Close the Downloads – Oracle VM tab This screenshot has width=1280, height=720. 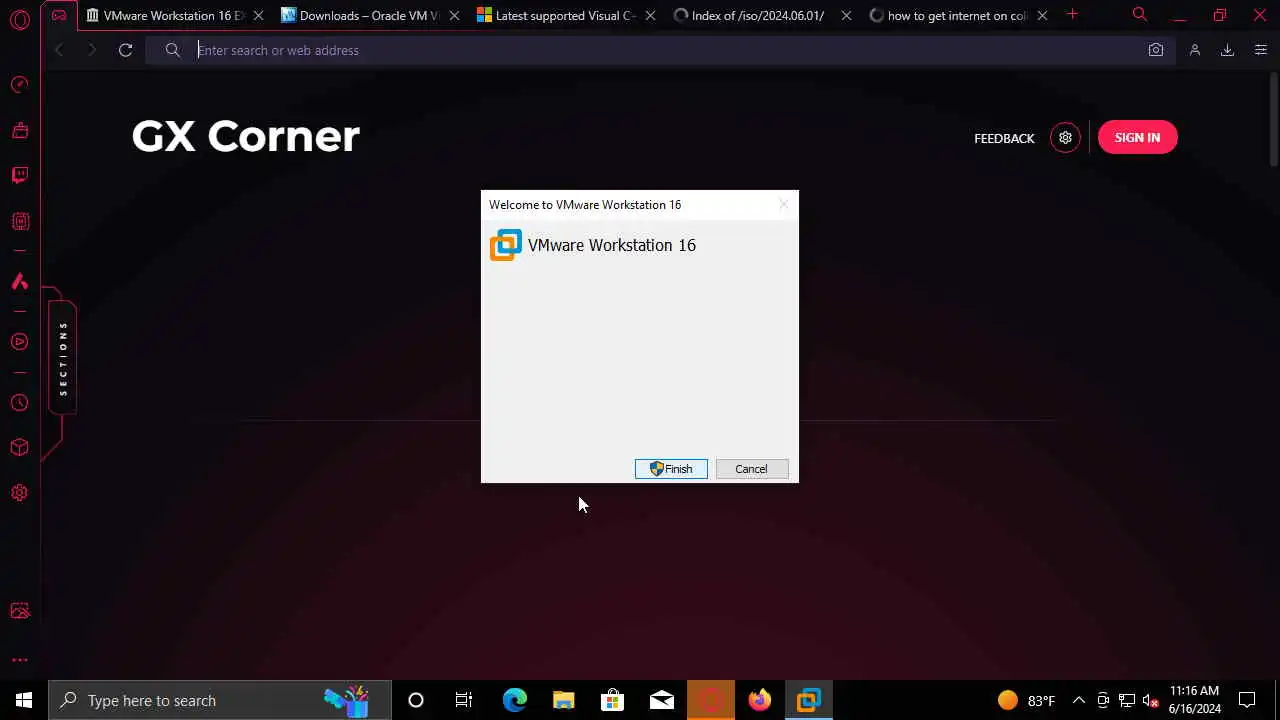(454, 15)
